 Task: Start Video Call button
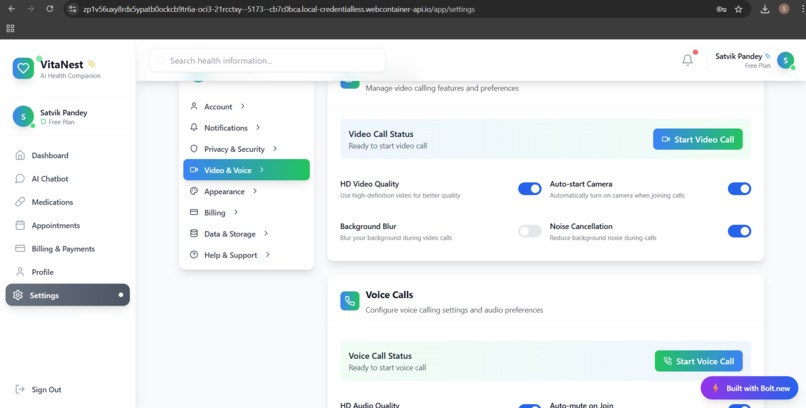point(698,139)
